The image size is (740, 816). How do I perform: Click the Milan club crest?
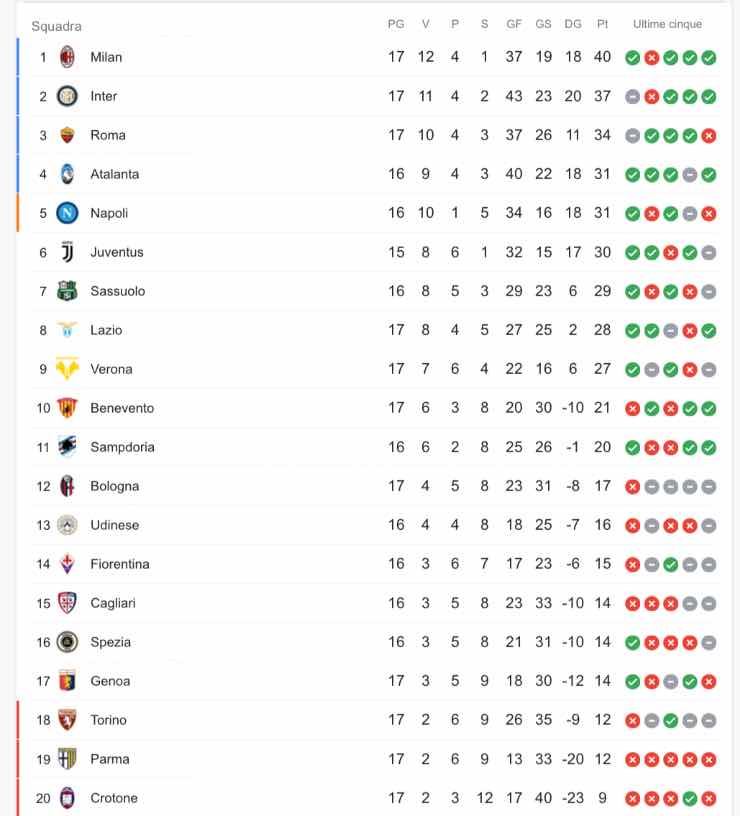67,57
